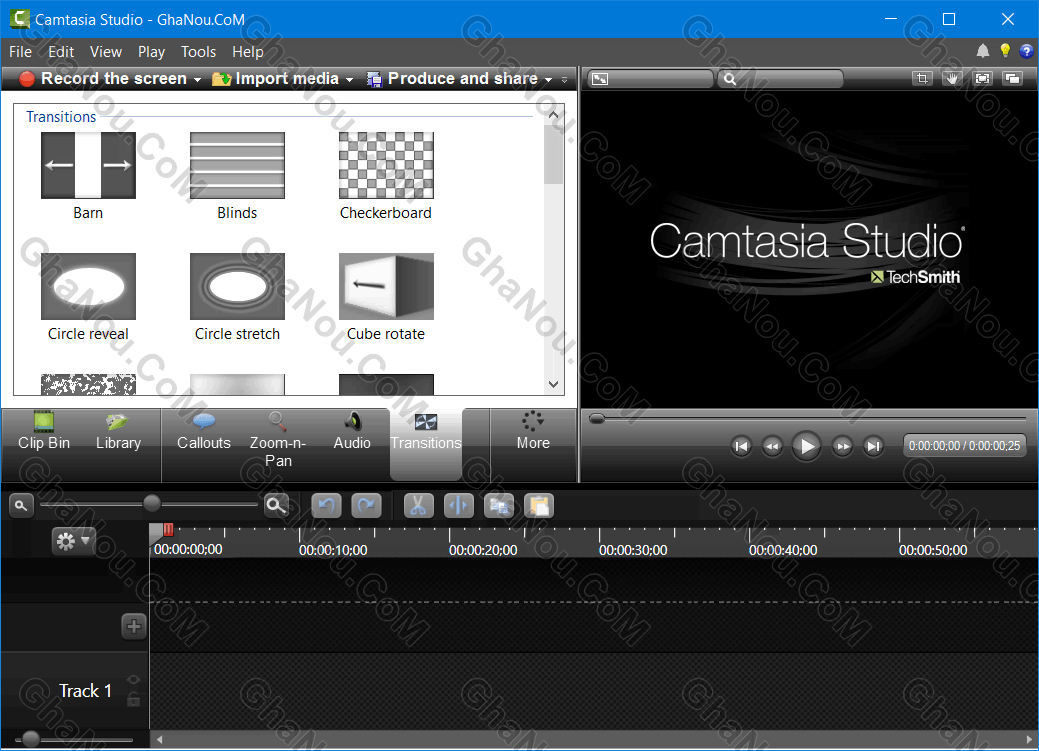Click the Transitions group header text
Image resolution: width=1039 pixels, height=751 pixels.
(x=61, y=117)
